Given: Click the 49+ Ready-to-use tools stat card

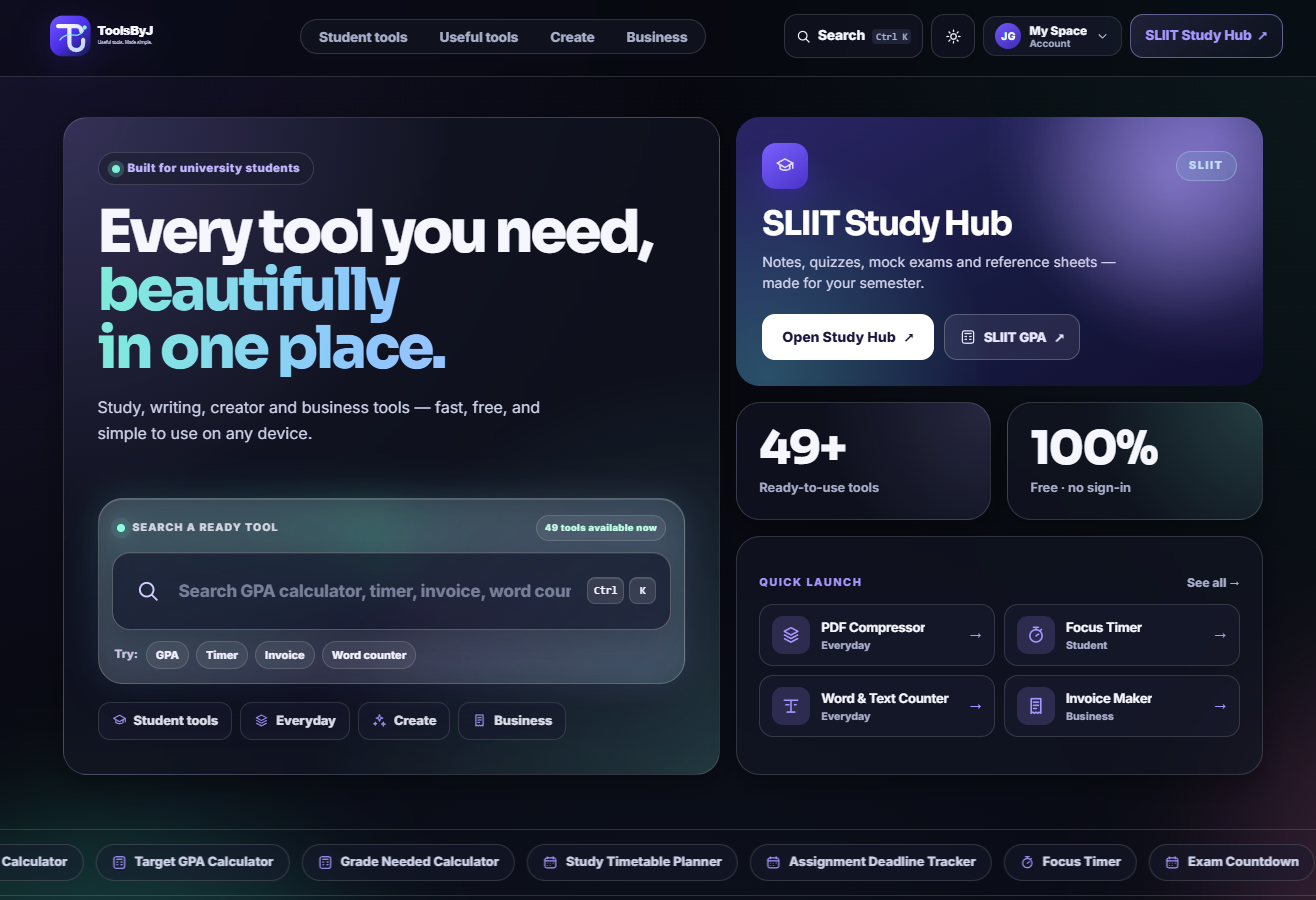Looking at the screenshot, I should tap(863, 461).
